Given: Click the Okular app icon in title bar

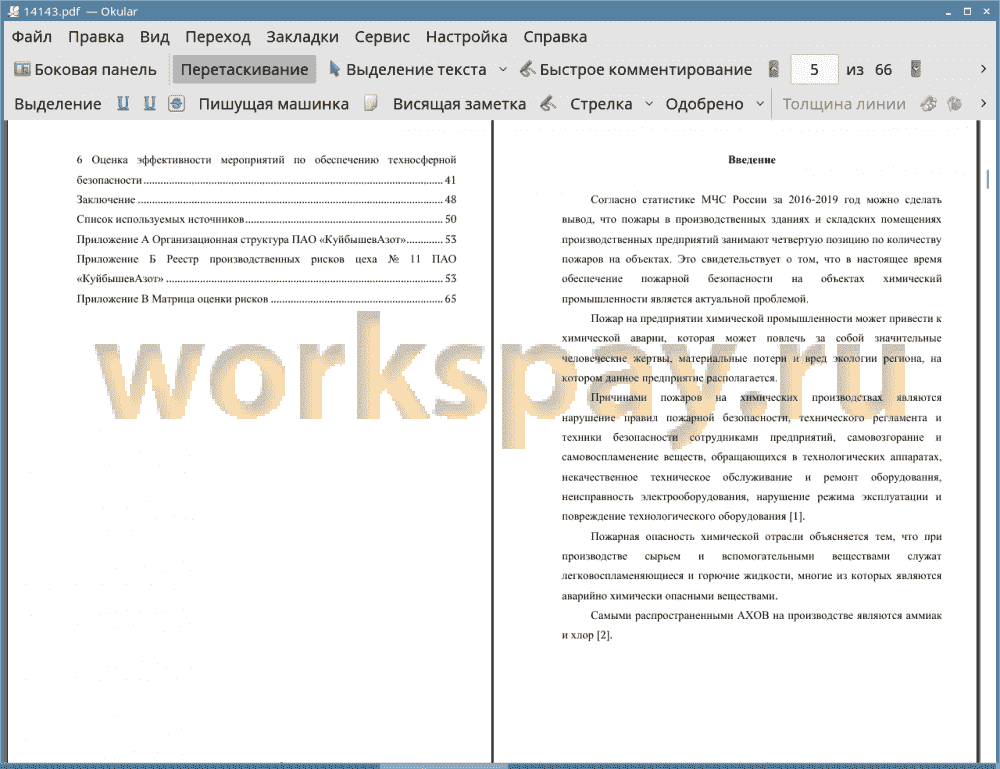Looking at the screenshot, I should tap(13, 11).
